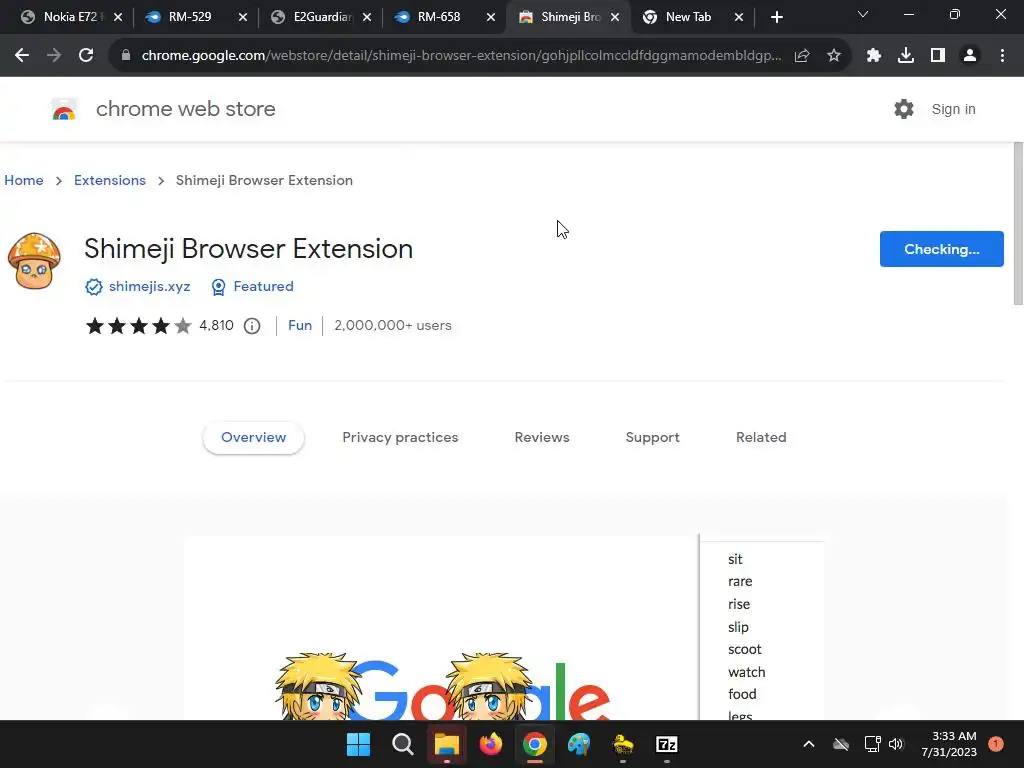Click the Extensions breadcrumb link
The image size is (1024, 768).
tap(110, 180)
